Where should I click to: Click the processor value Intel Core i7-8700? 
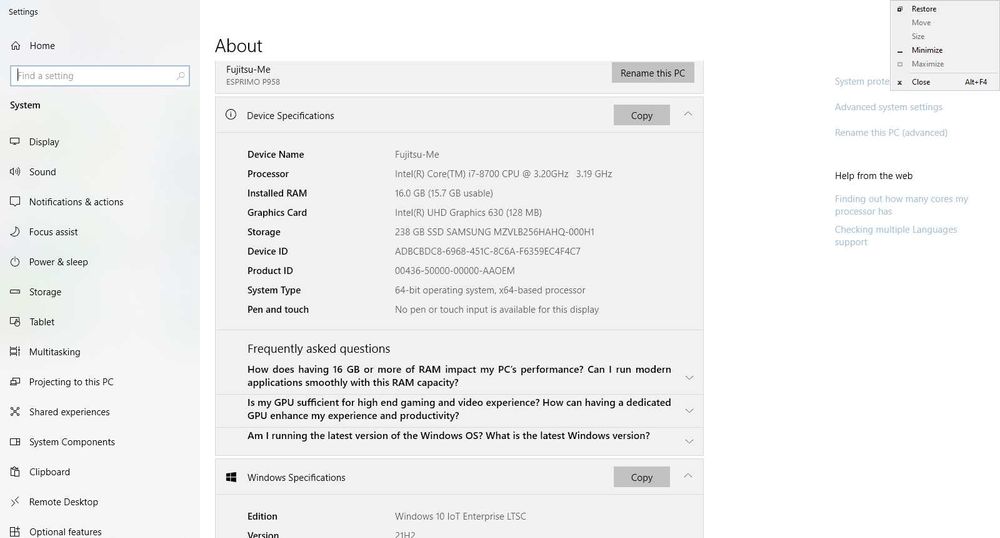pyautogui.click(x=503, y=173)
